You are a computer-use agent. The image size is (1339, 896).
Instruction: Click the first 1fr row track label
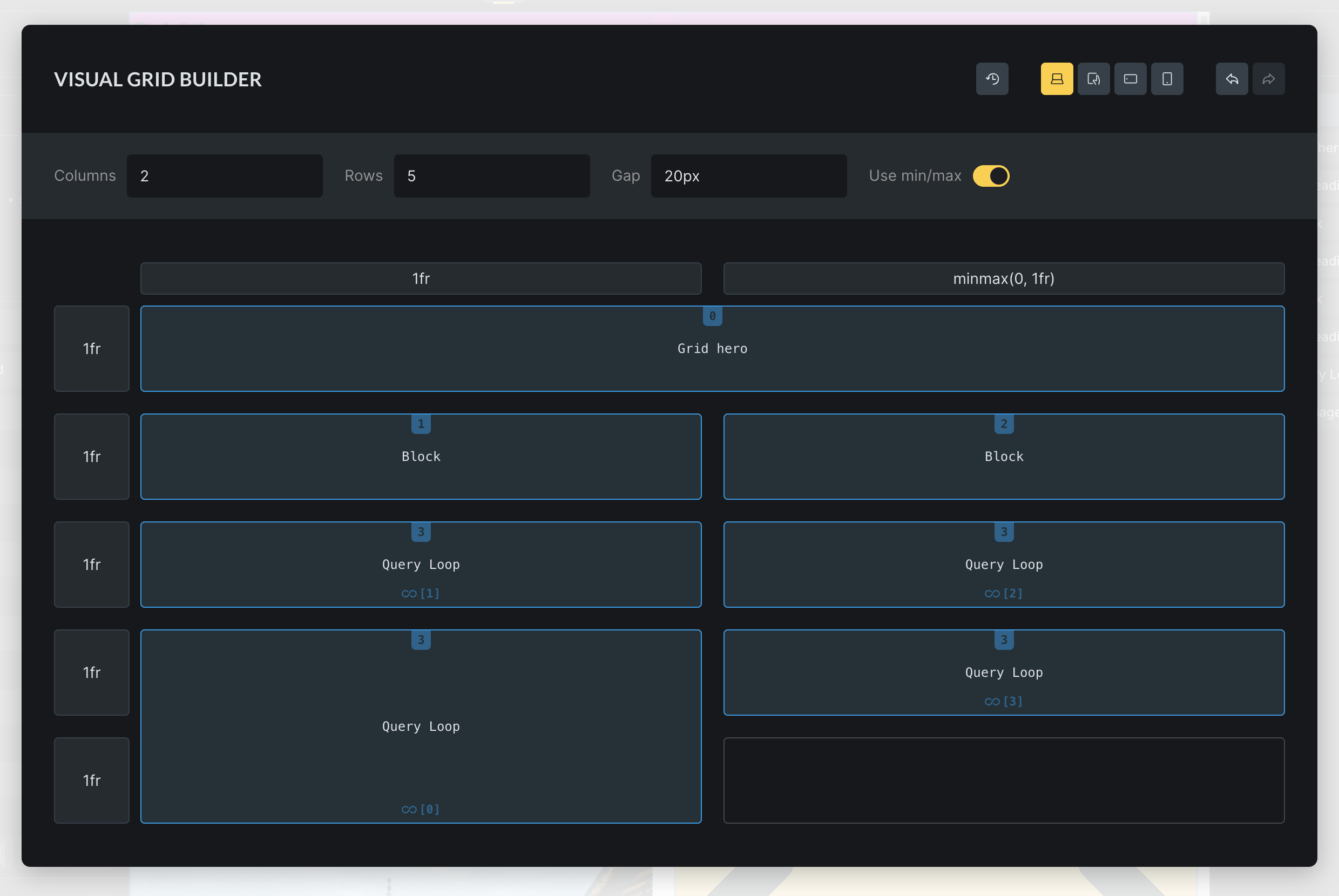[x=91, y=349]
